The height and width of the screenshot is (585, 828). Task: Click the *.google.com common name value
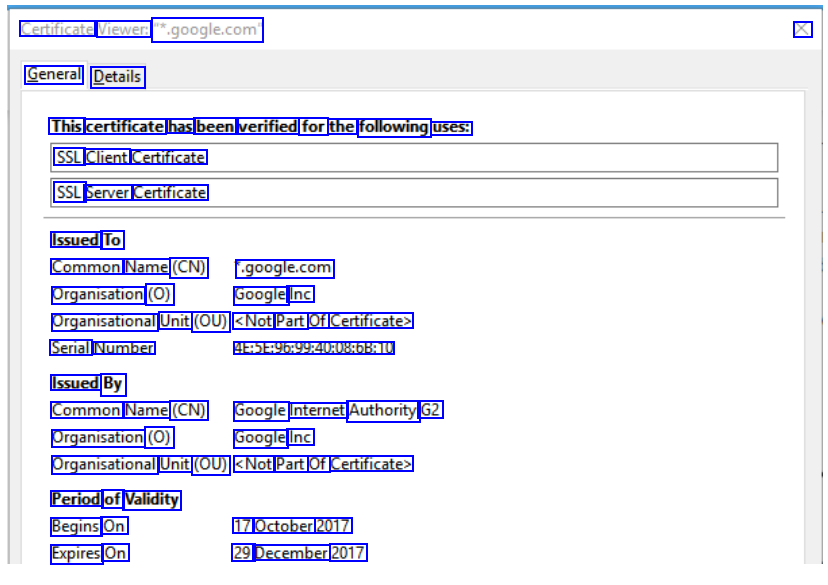pos(284,267)
